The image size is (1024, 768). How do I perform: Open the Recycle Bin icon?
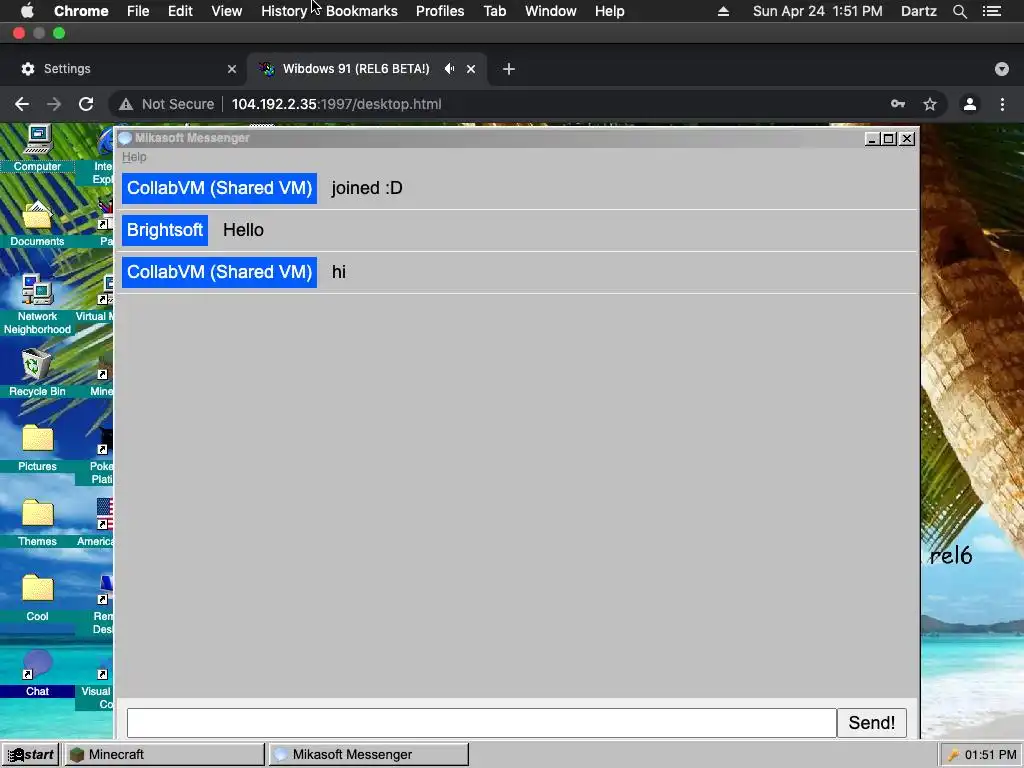37,373
